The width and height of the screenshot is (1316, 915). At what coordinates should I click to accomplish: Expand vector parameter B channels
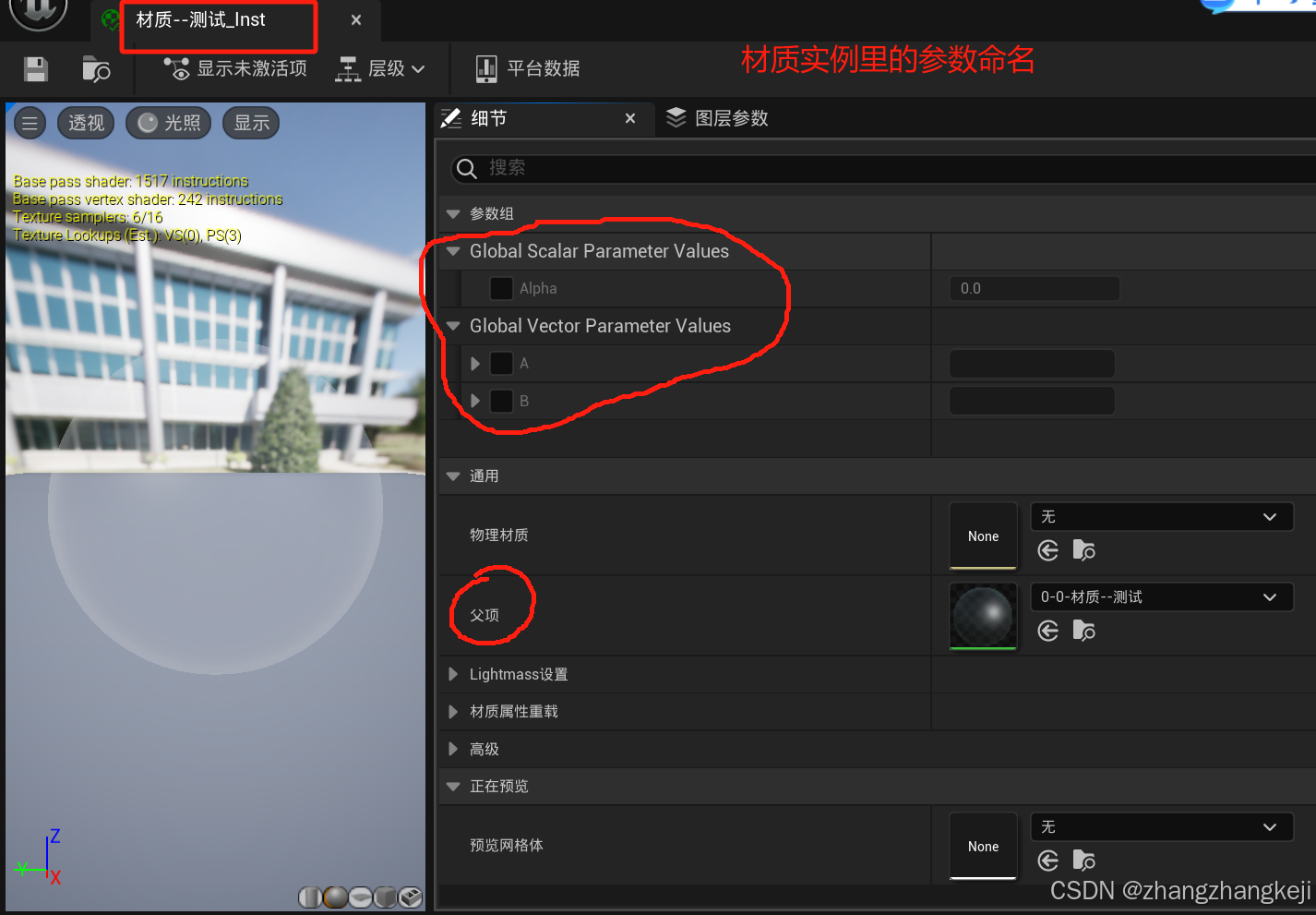[475, 401]
